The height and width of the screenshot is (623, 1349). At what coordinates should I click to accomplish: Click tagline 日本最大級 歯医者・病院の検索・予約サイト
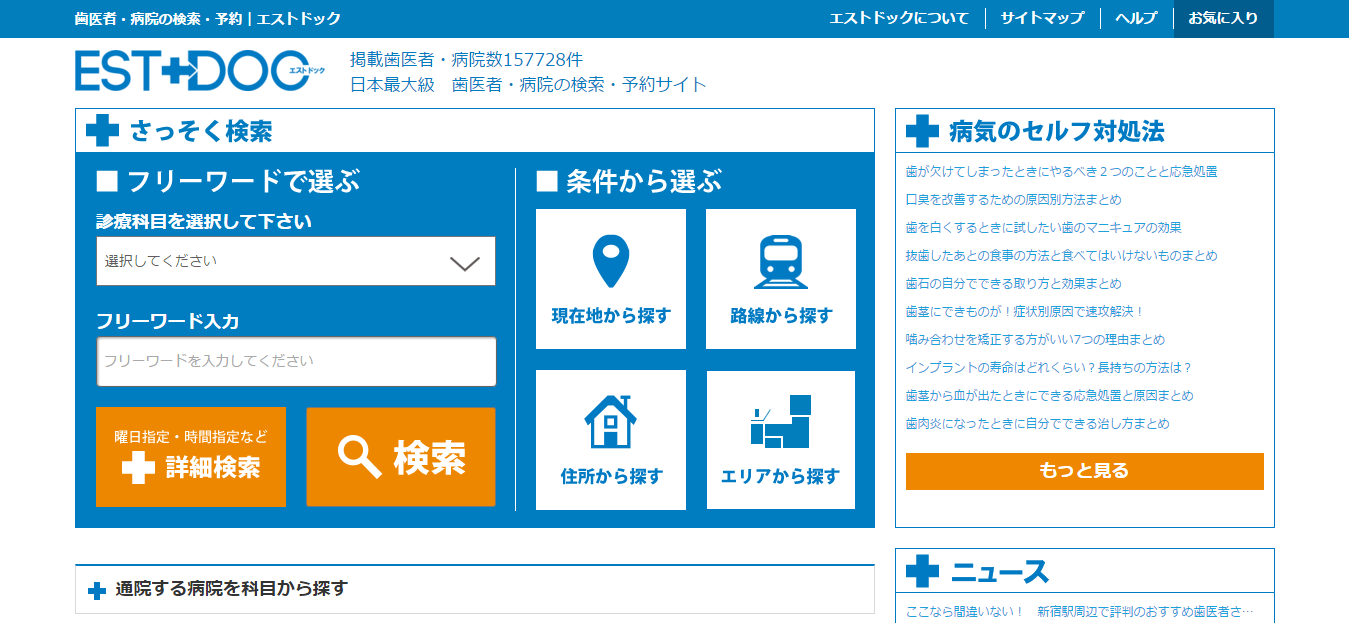click(528, 85)
